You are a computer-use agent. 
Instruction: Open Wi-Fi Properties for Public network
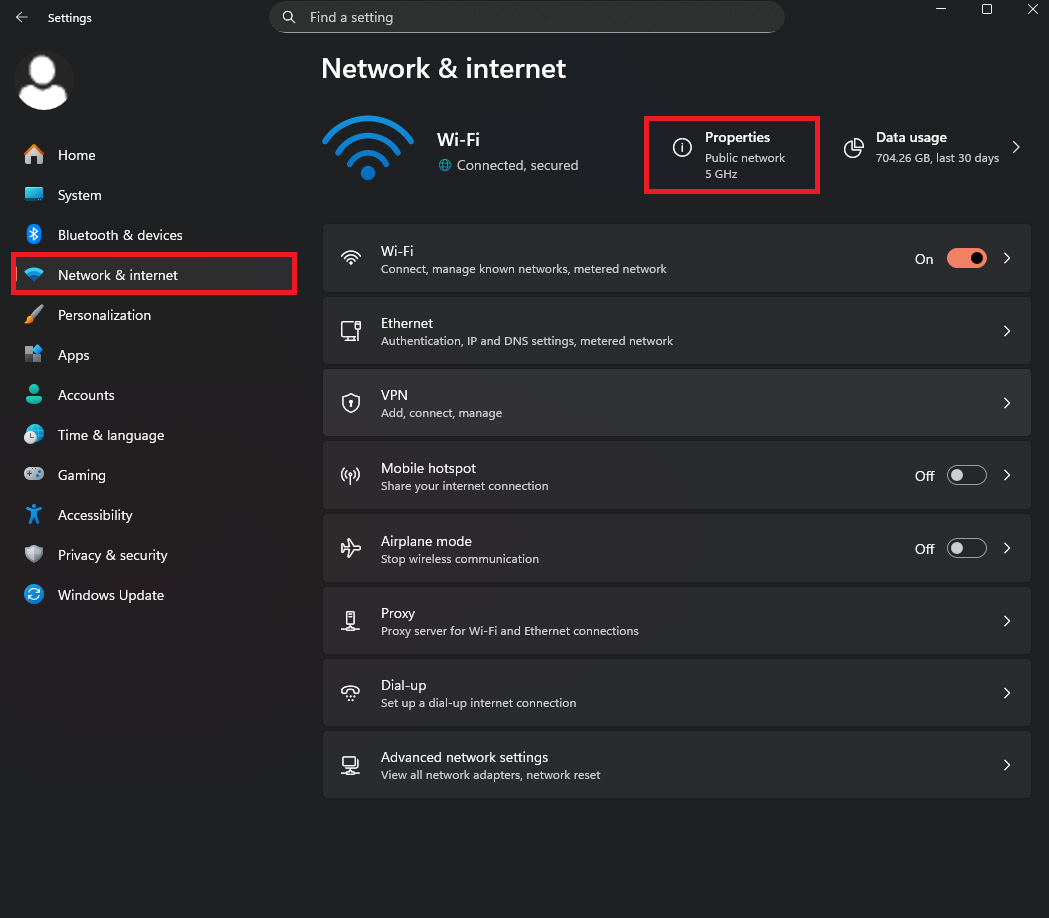point(732,155)
